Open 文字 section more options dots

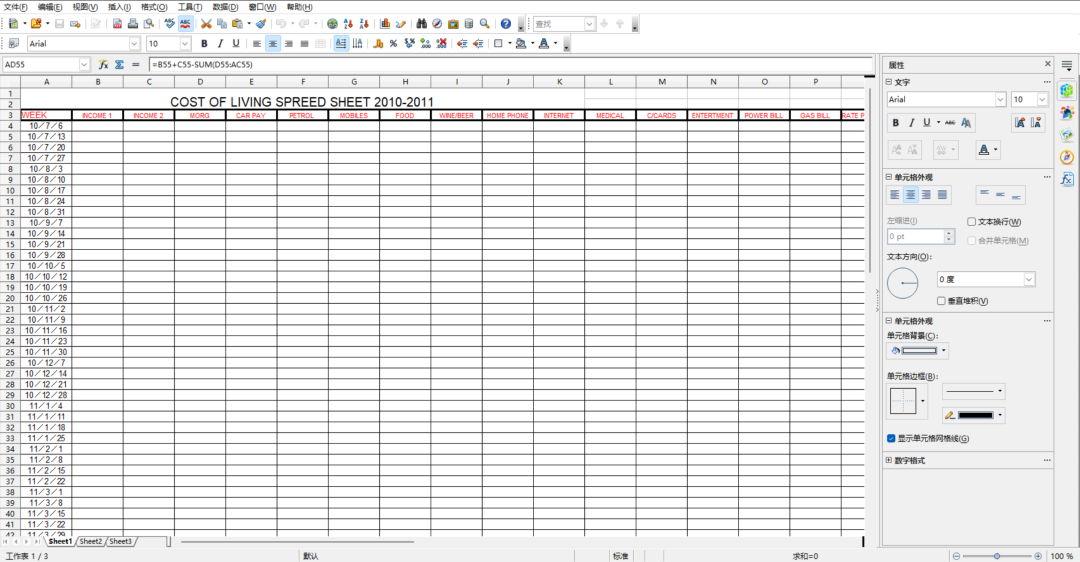pyautogui.click(x=1047, y=82)
